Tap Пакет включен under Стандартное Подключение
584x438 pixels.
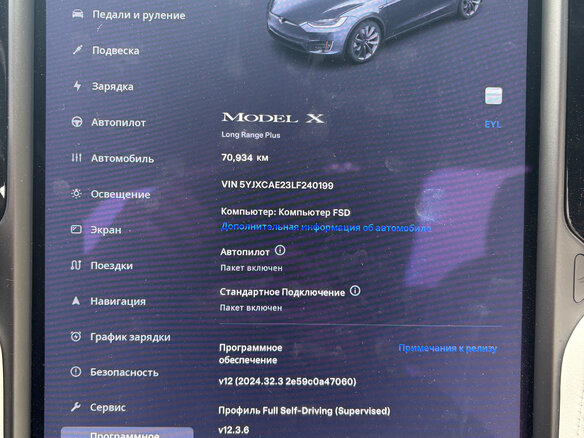coord(251,308)
